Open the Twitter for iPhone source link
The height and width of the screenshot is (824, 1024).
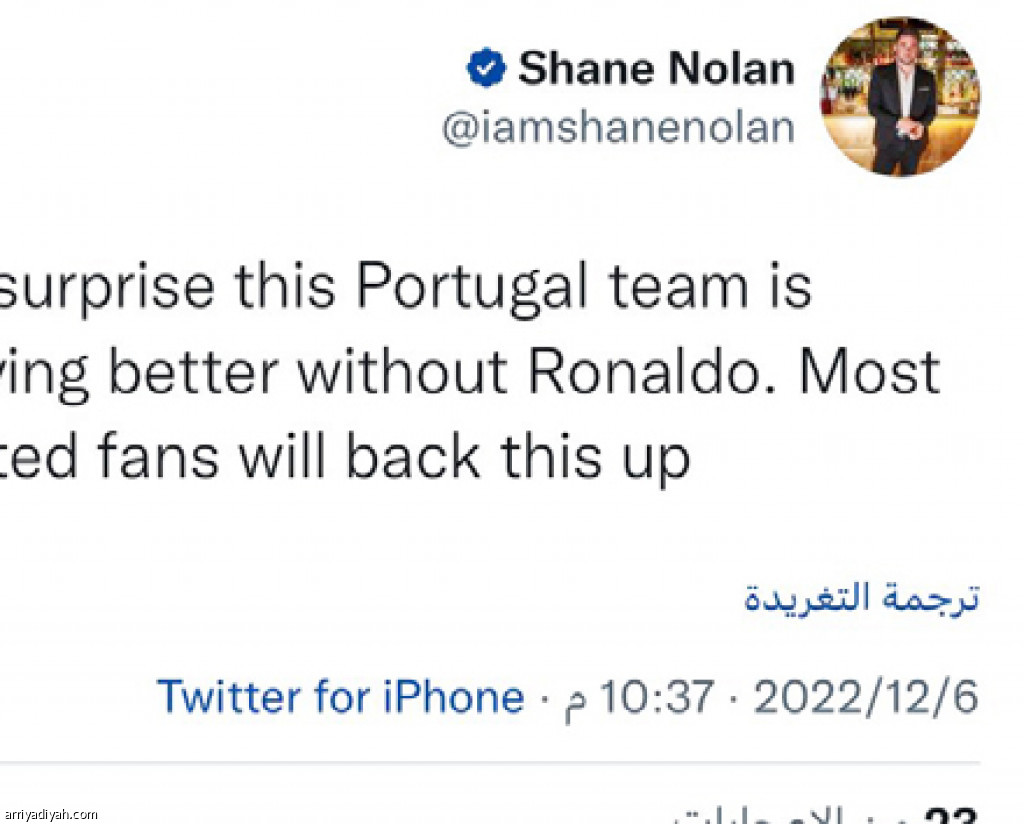(340, 697)
